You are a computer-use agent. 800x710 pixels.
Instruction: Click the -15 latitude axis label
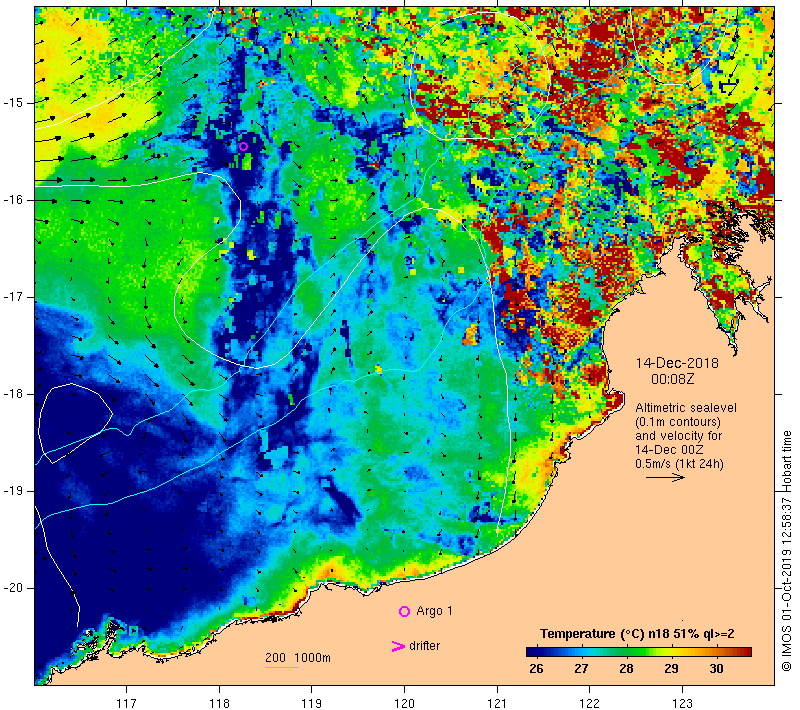click(x=12, y=103)
